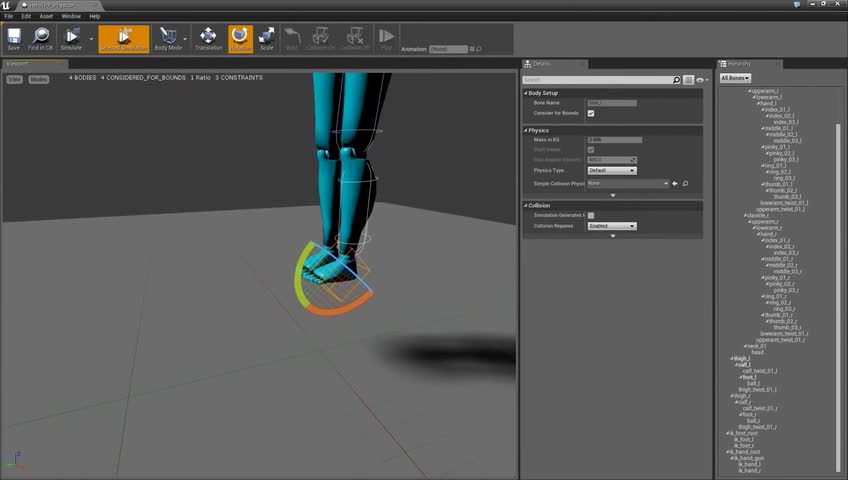The image size is (848, 480).
Task: Open the Simulate options dropdown arrow
Action: 91,39
